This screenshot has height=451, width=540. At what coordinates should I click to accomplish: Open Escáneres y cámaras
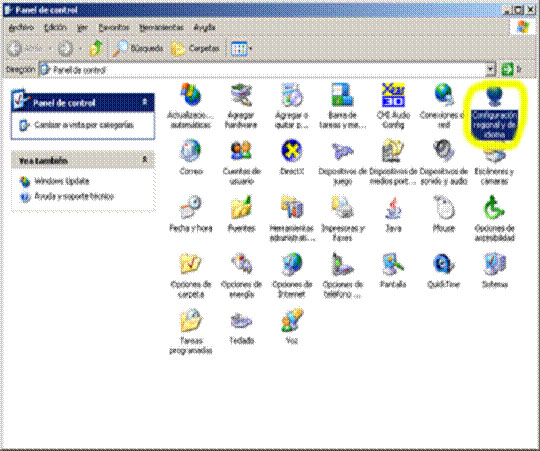click(x=494, y=167)
